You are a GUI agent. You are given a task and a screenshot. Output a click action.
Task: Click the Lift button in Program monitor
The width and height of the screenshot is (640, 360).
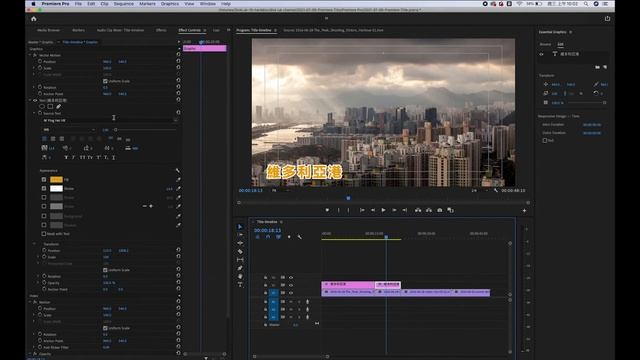(x=418, y=210)
